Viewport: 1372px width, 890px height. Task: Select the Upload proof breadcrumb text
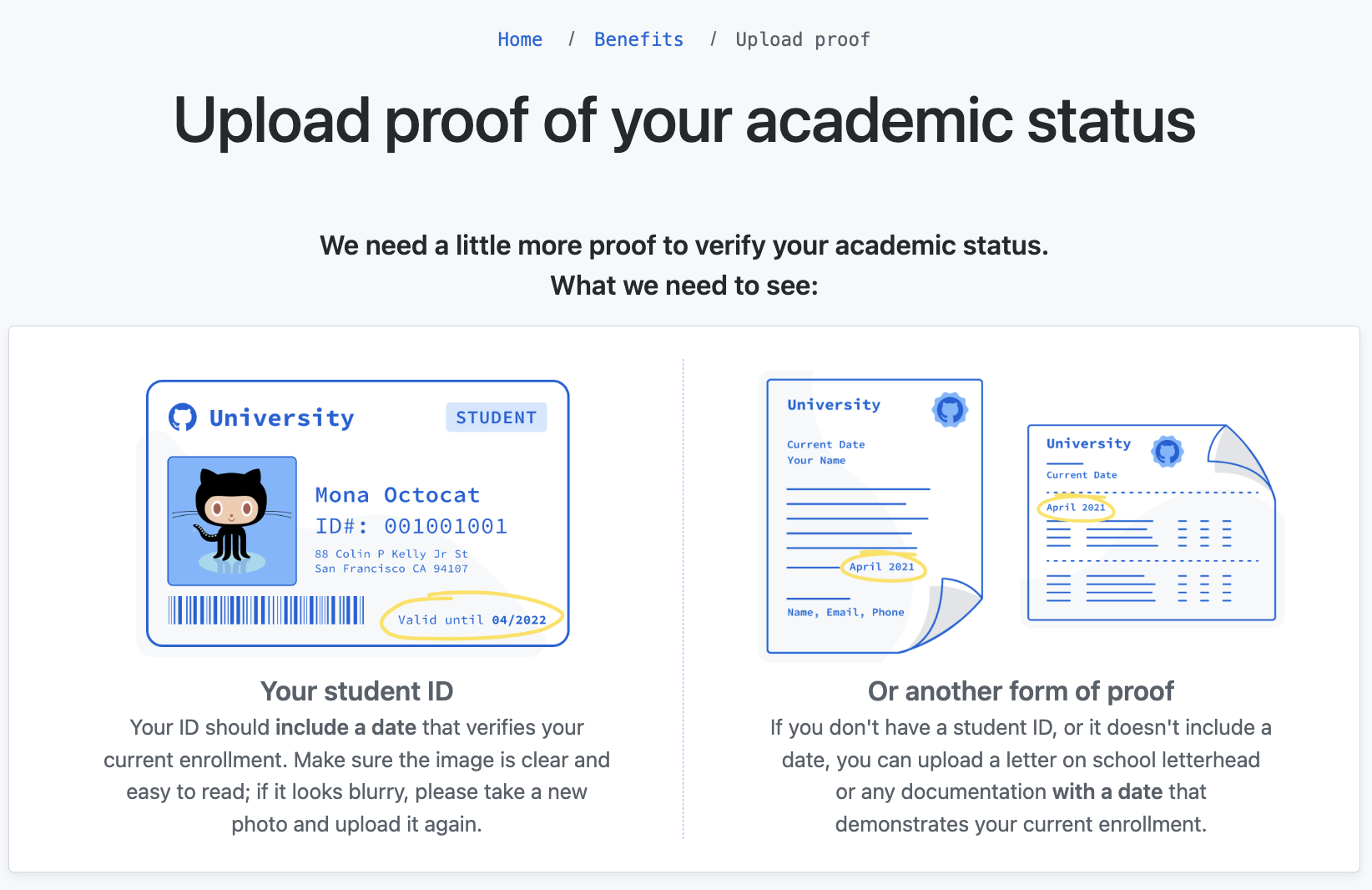[803, 39]
